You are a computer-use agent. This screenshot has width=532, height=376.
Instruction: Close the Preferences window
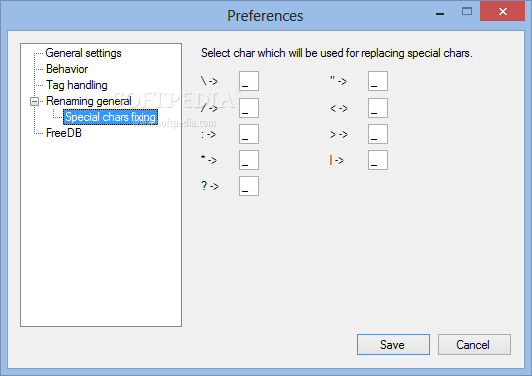502,11
